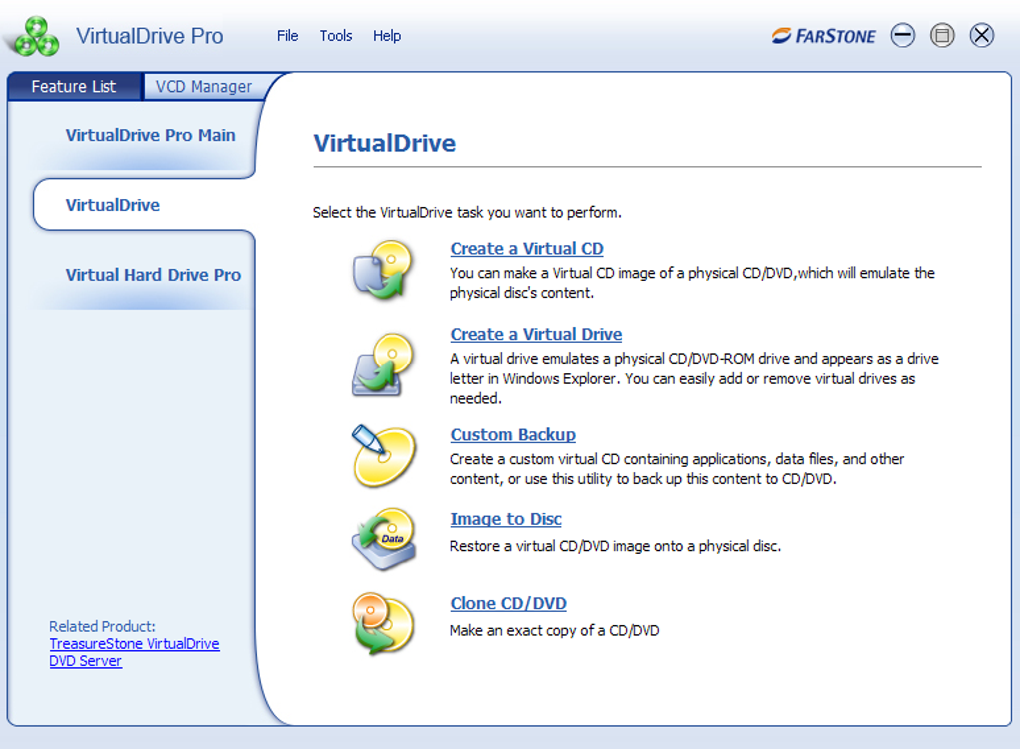Screen dimensions: 1020x749
Task: Click the VirtualDrive page heading
Action: [x=384, y=143]
